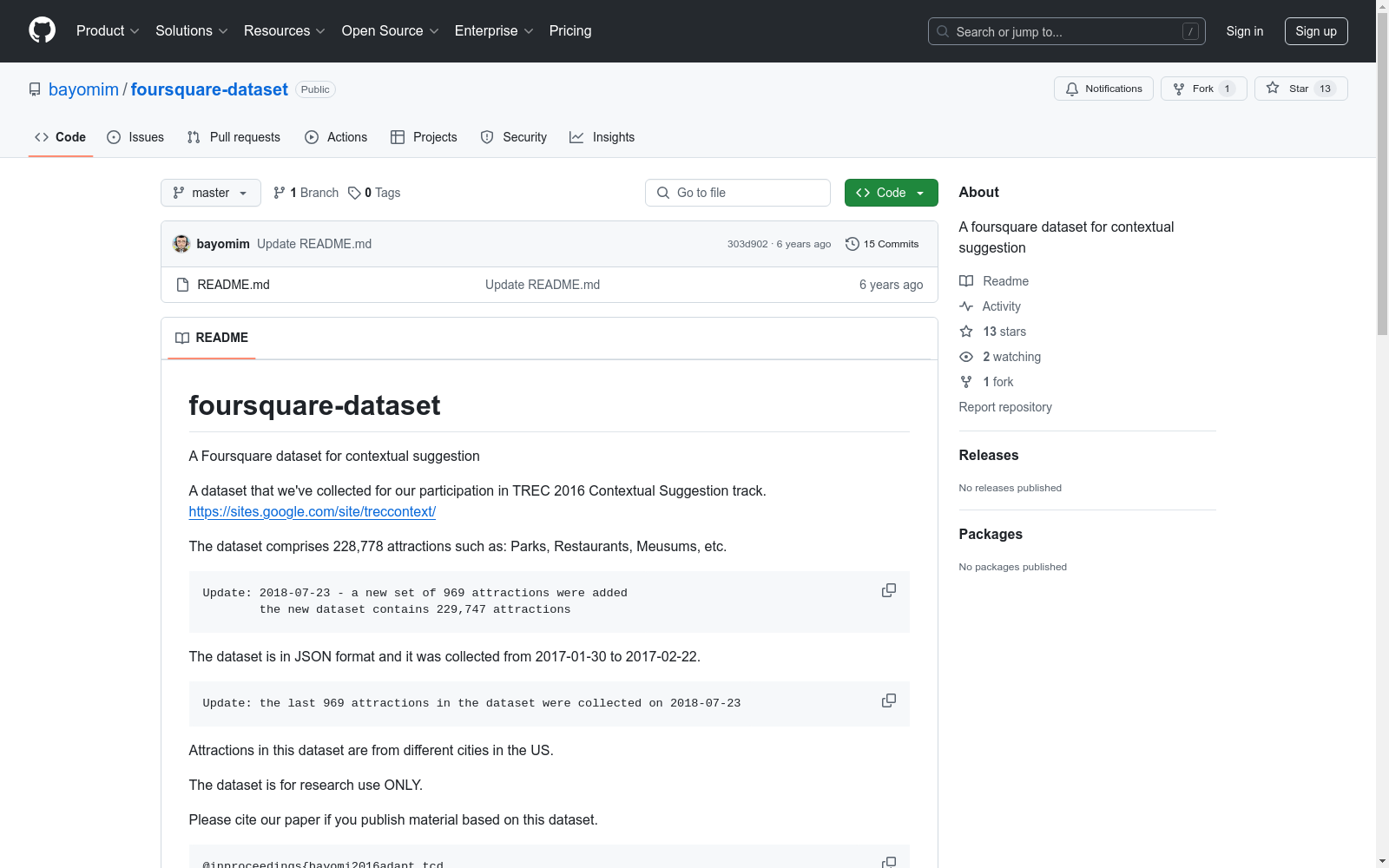Viewport: 1389px width, 868px height.
Task: Open the Releases section heading
Action: point(989,455)
